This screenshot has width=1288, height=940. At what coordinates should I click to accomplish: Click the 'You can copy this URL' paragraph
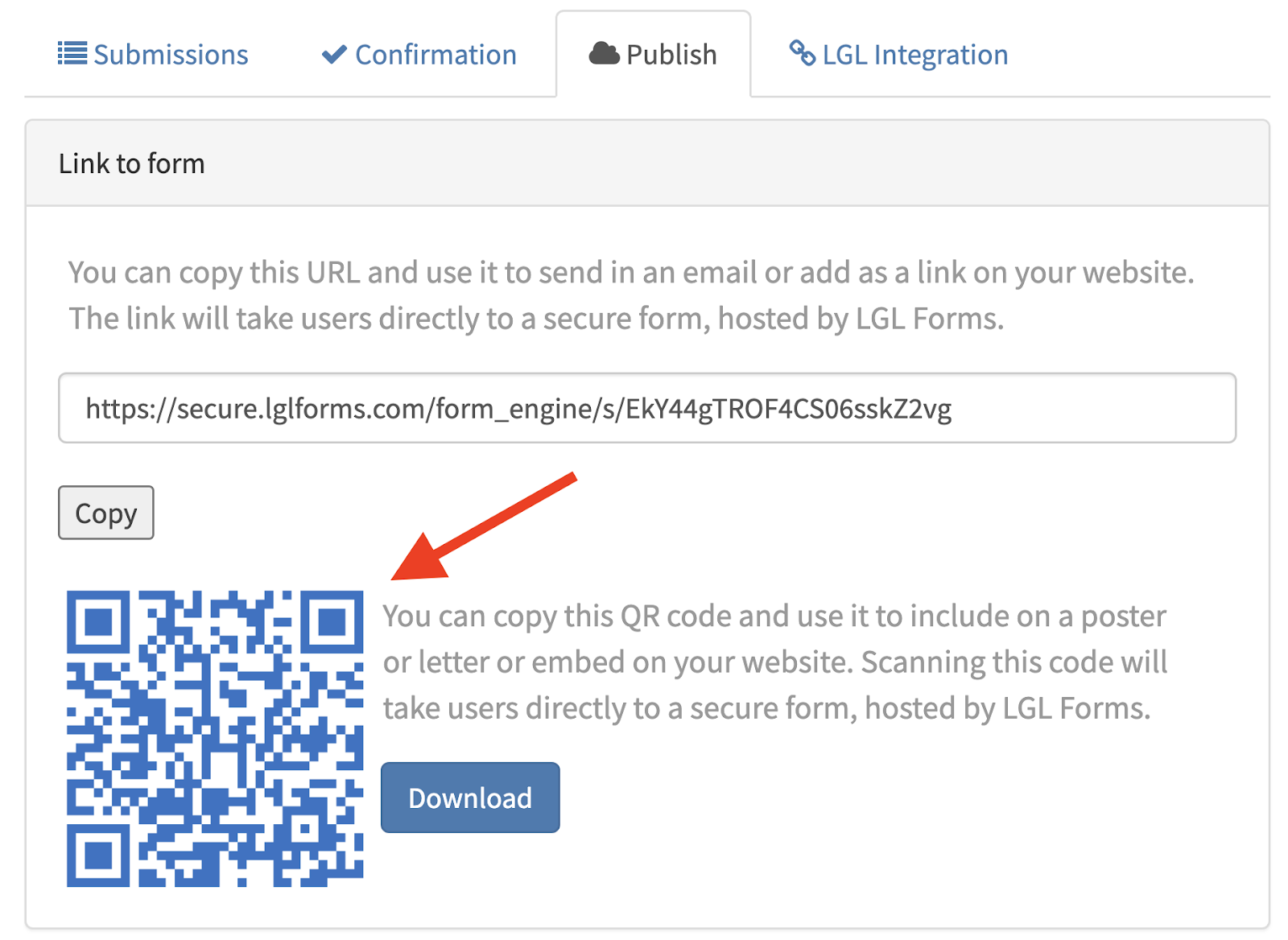(x=631, y=295)
